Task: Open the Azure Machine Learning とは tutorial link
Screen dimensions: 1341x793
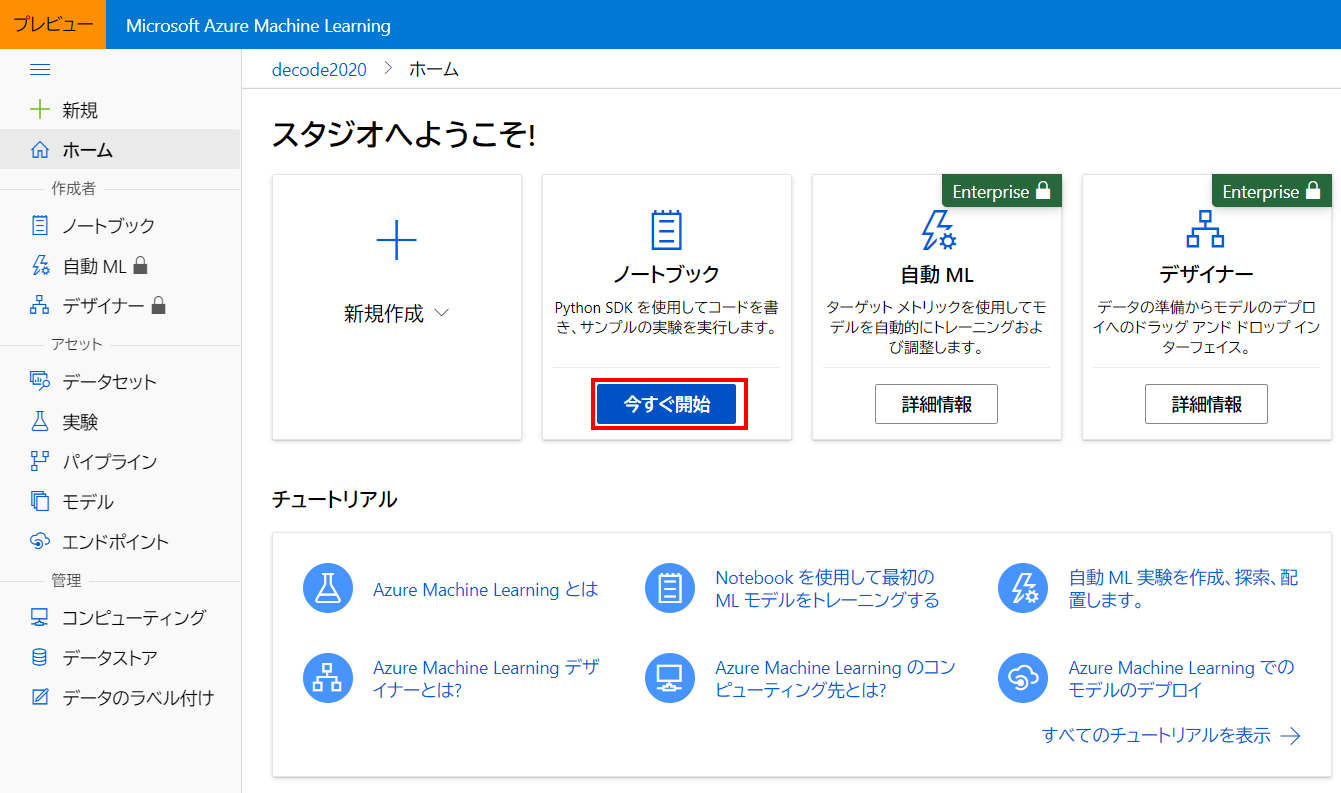Action: pyautogui.click(x=485, y=590)
